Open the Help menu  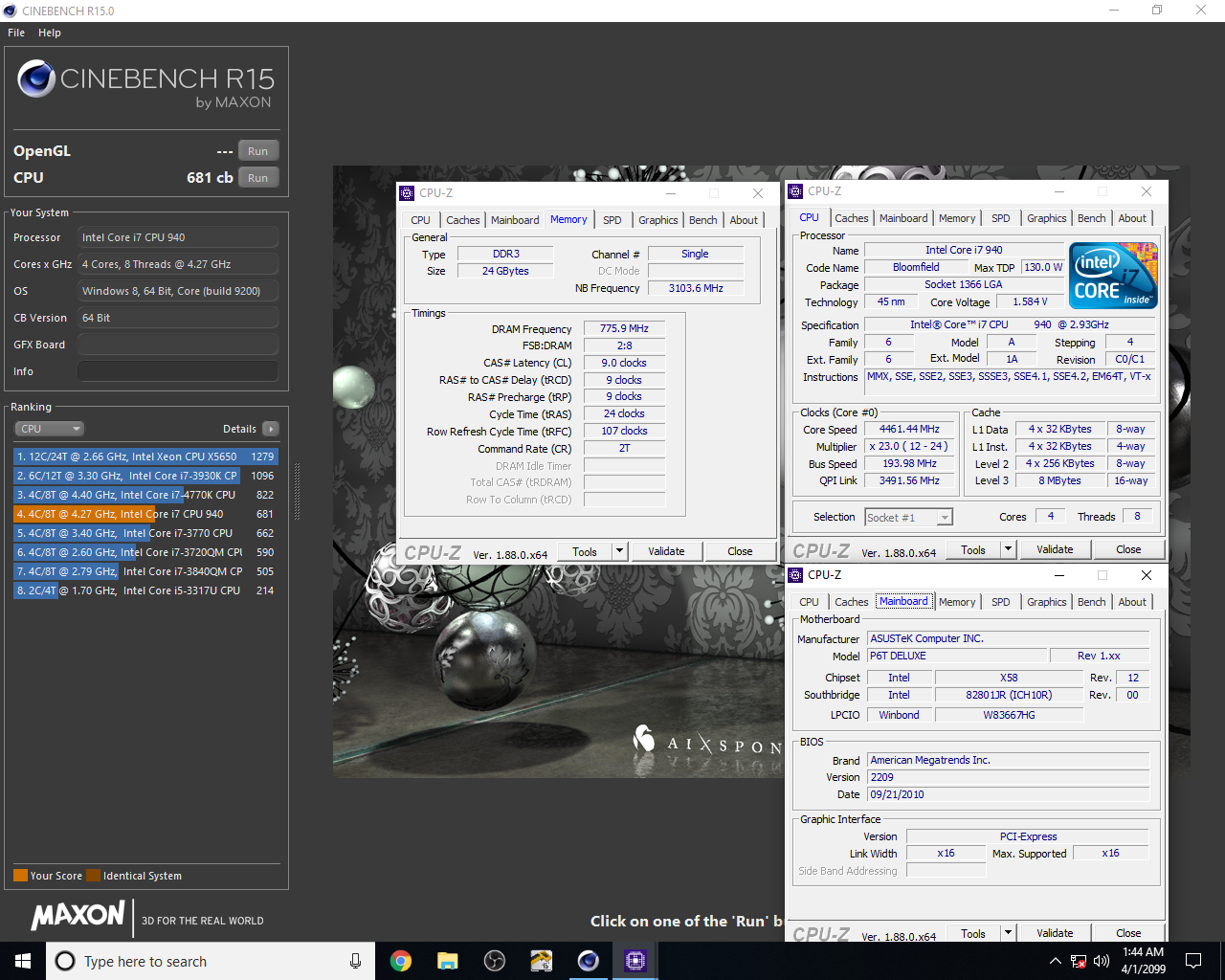(50, 33)
